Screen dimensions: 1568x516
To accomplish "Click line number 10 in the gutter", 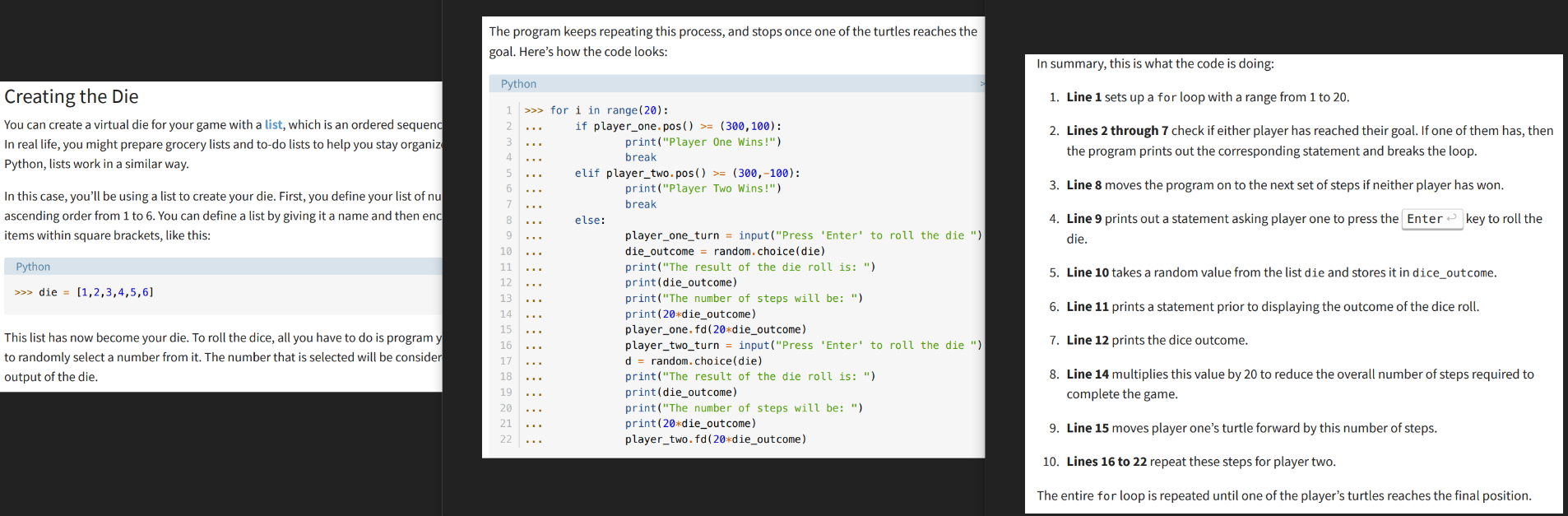I will click(506, 251).
